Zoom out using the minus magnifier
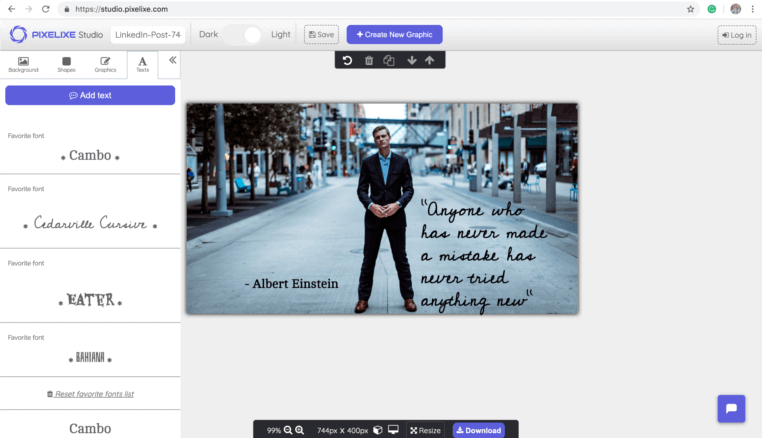The image size is (762, 438). pyautogui.click(x=288, y=430)
